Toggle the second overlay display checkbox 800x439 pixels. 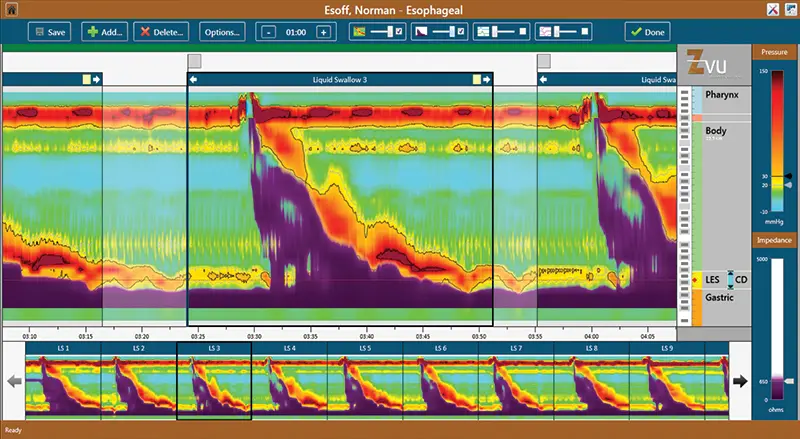coord(460,32)
